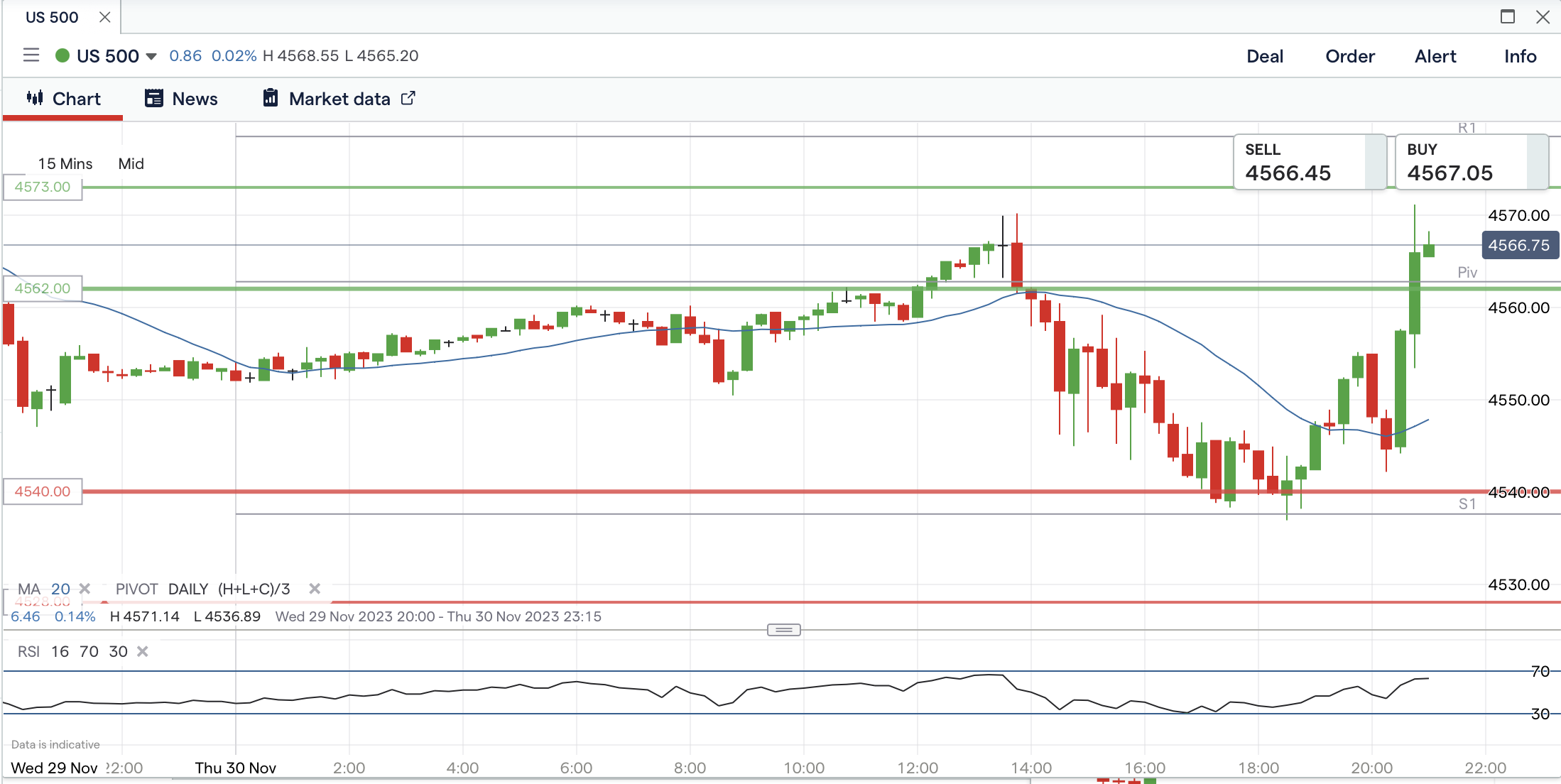
Task: Click the 12:00 time axis label
Action: [x=918, y=768]
